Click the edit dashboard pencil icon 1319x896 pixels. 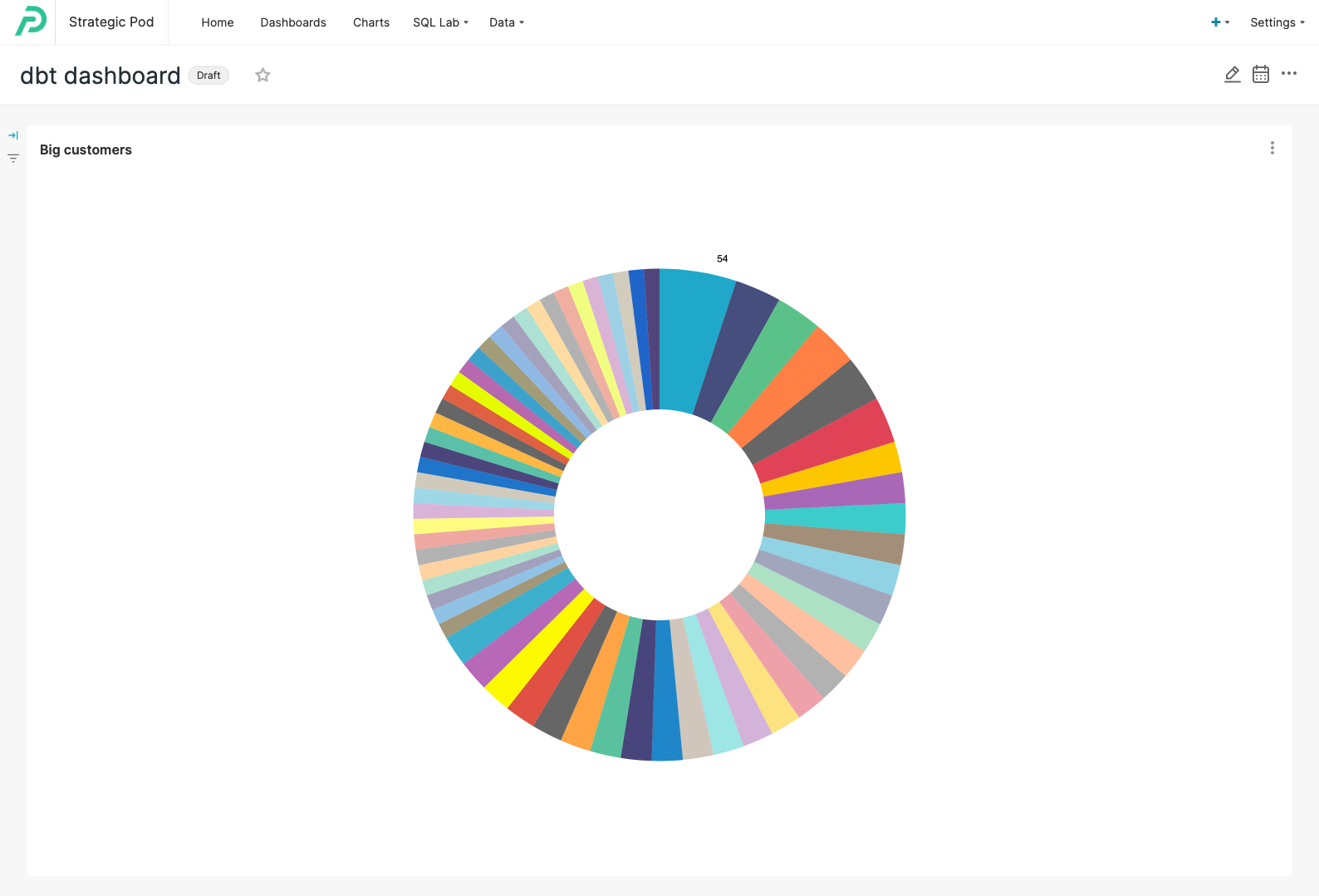click(1232, 75)
